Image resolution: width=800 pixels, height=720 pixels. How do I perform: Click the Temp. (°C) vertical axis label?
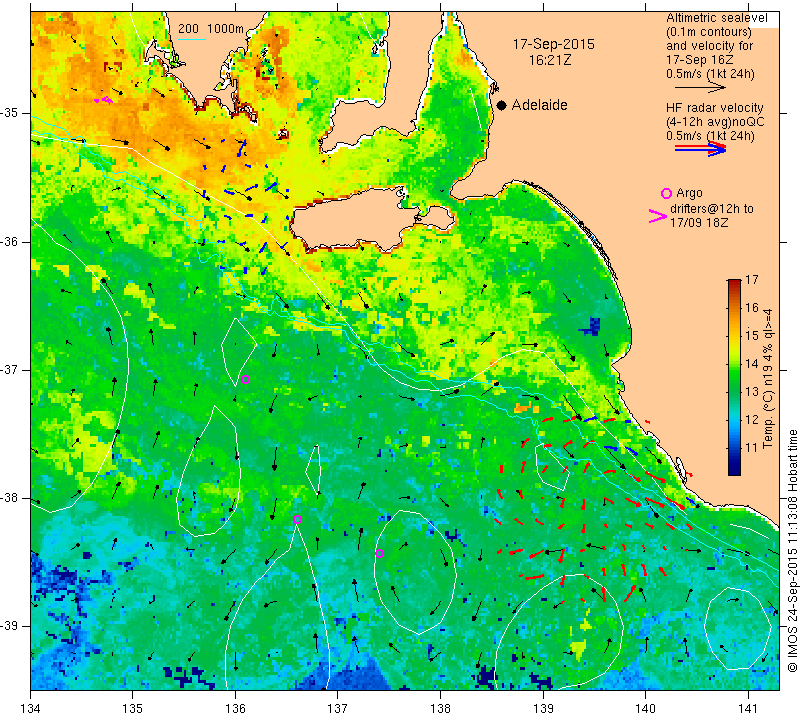pos(768,379)
